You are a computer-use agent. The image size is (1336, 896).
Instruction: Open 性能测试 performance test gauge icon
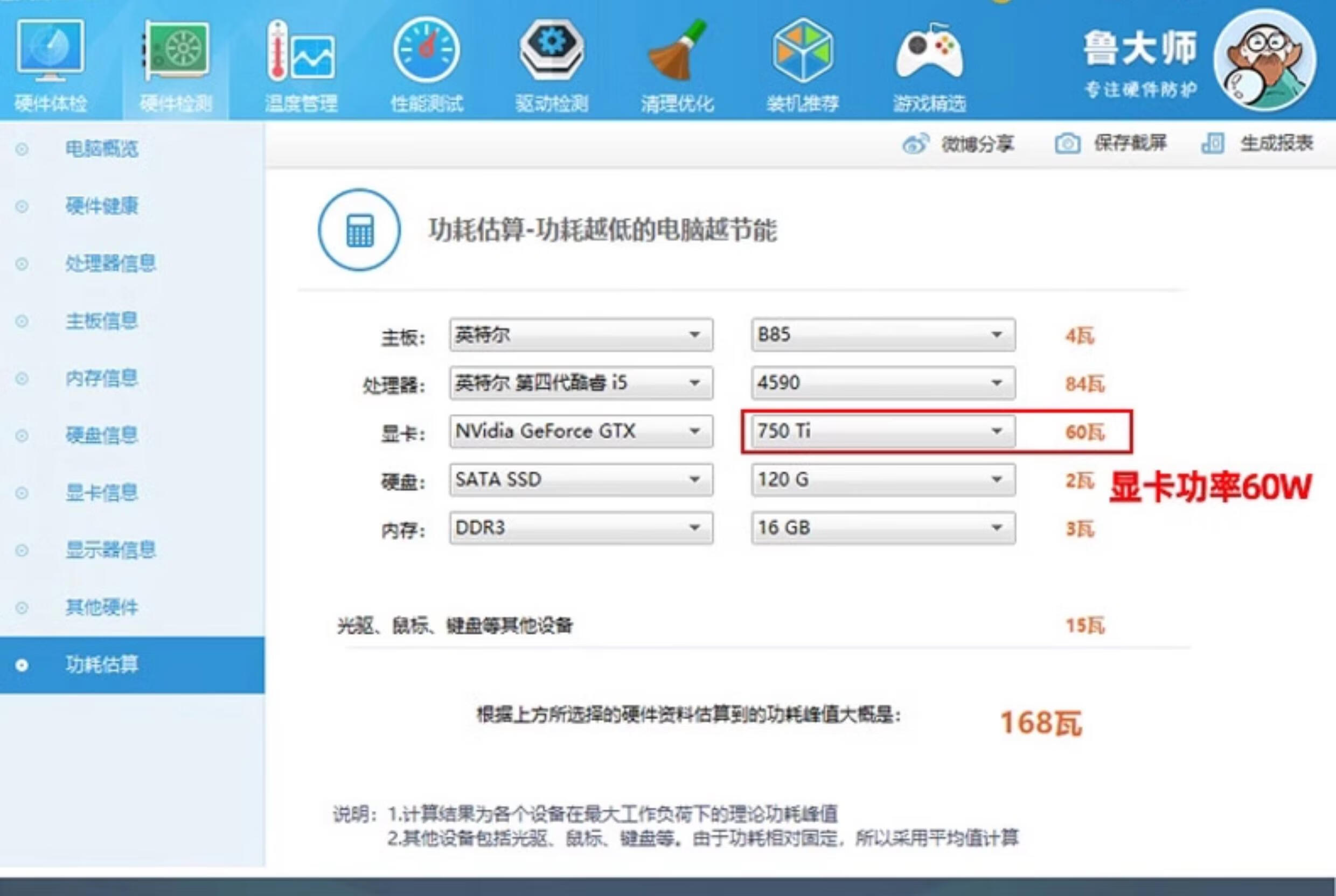427,50
